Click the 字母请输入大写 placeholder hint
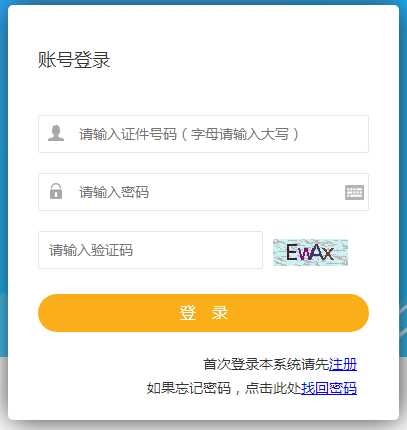Screen dimensions: 407x430 240,134
